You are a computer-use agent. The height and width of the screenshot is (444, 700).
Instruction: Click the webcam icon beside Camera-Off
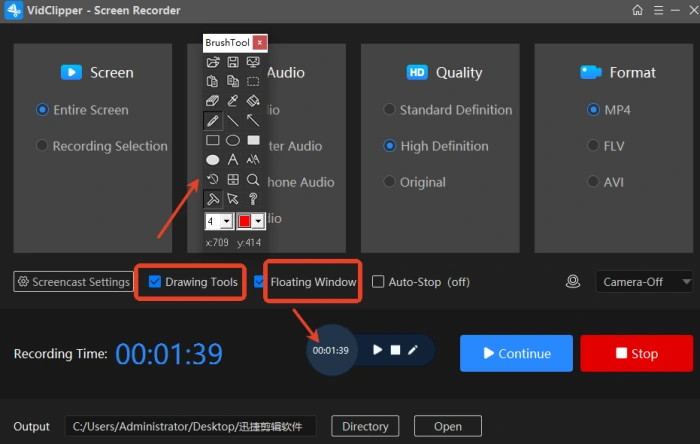[x=573, y=282]
